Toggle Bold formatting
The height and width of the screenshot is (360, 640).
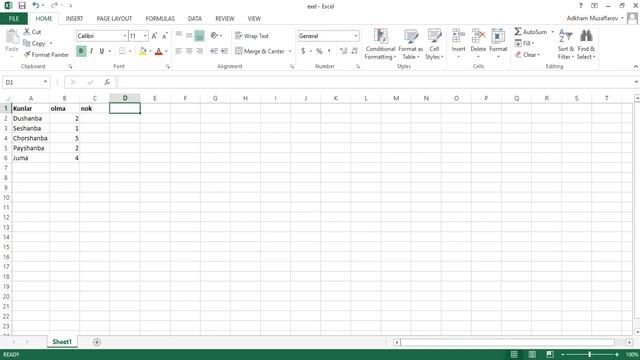tap(81, 51)
